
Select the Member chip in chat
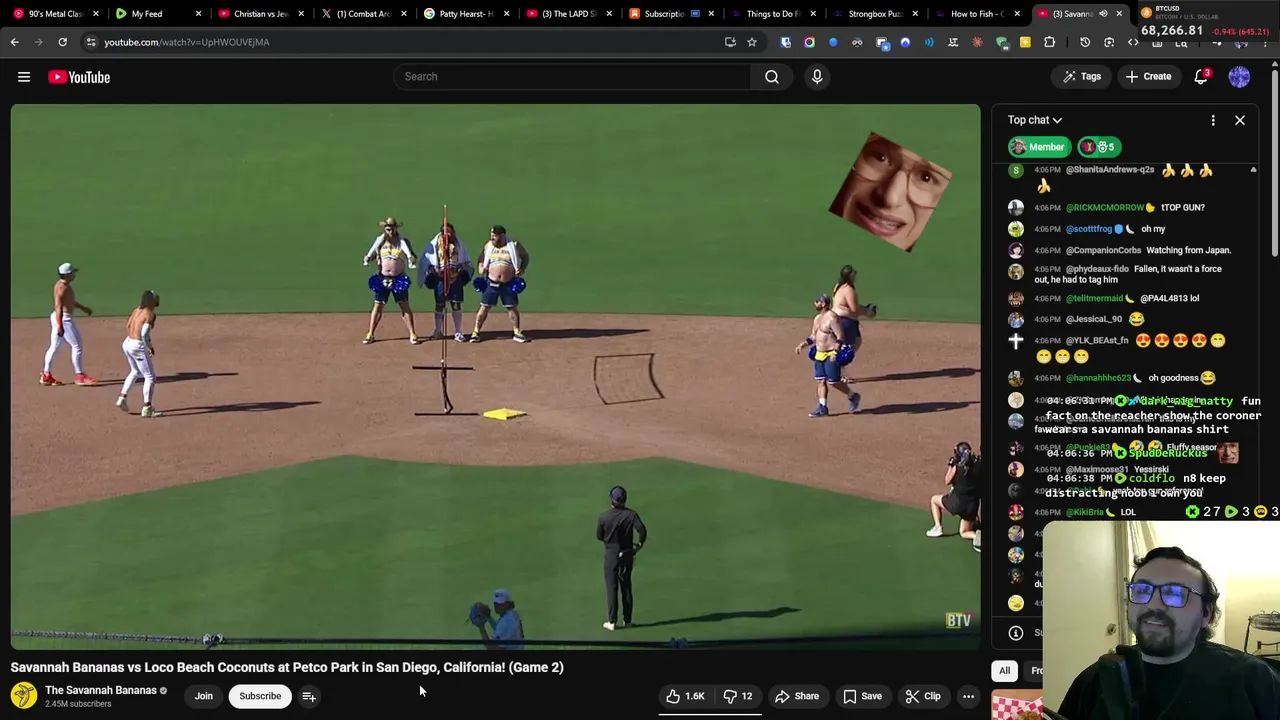(1038, 147)
